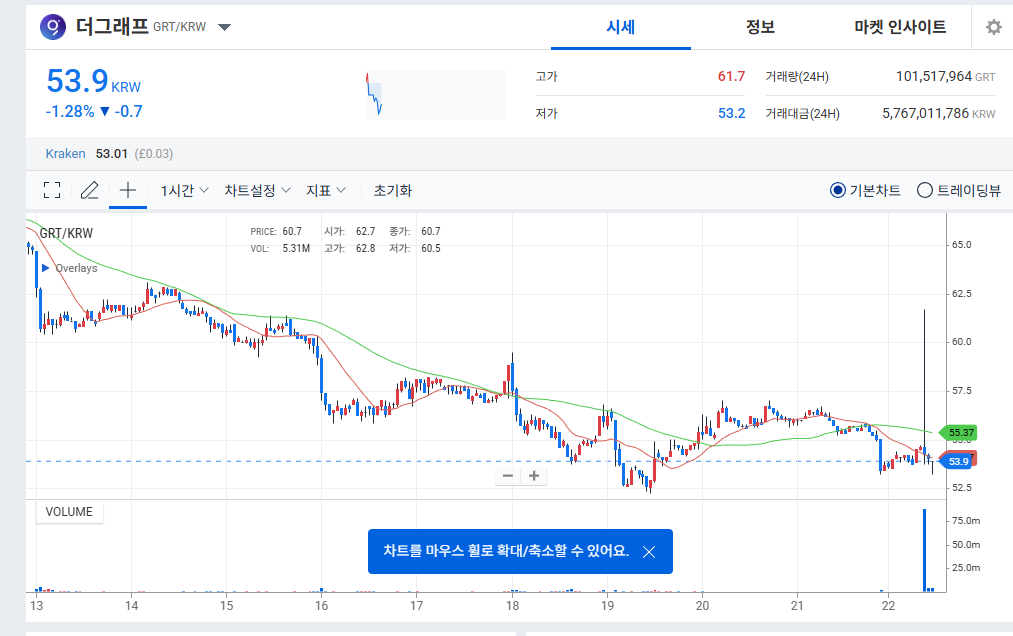Screen dimensions: 1013x636
Task: Open the 지표 indicators dropdown
Action: tap(326, 190)
